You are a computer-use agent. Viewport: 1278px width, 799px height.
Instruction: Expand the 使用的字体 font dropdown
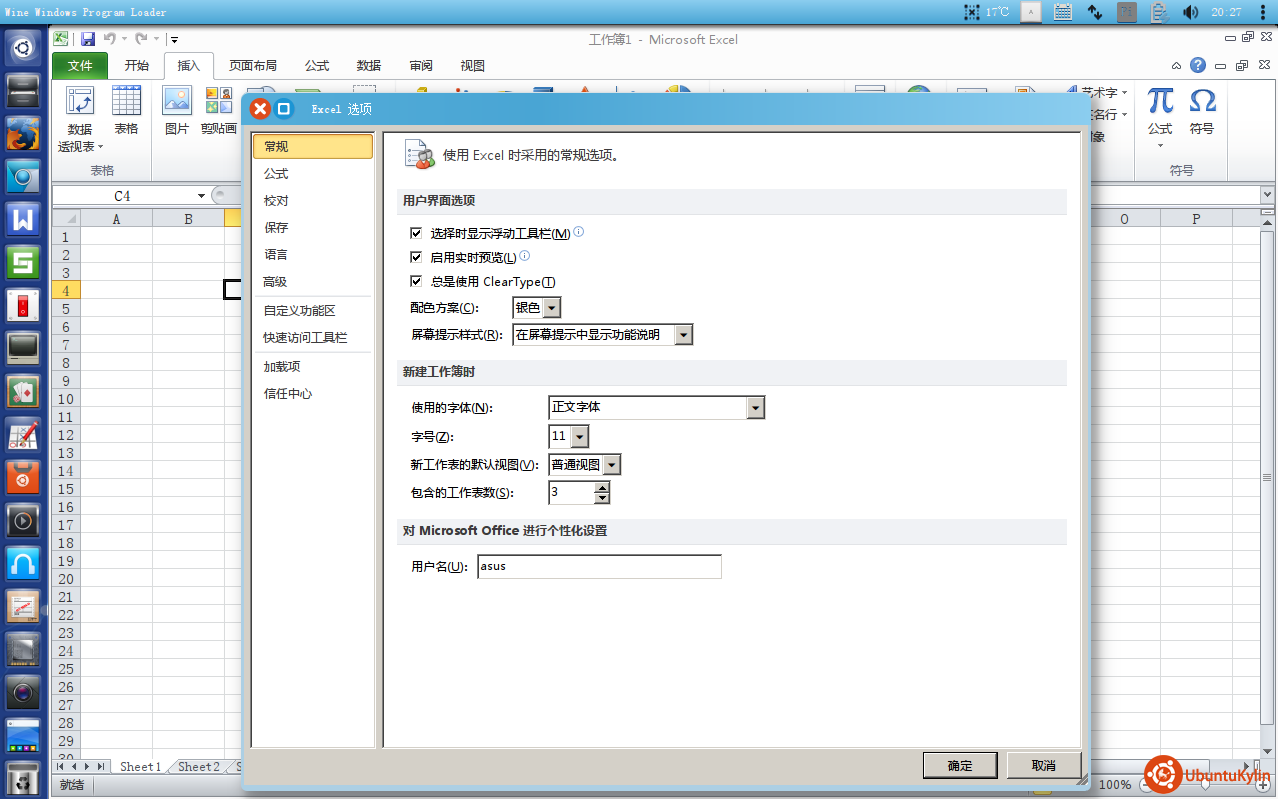(756, 408)
